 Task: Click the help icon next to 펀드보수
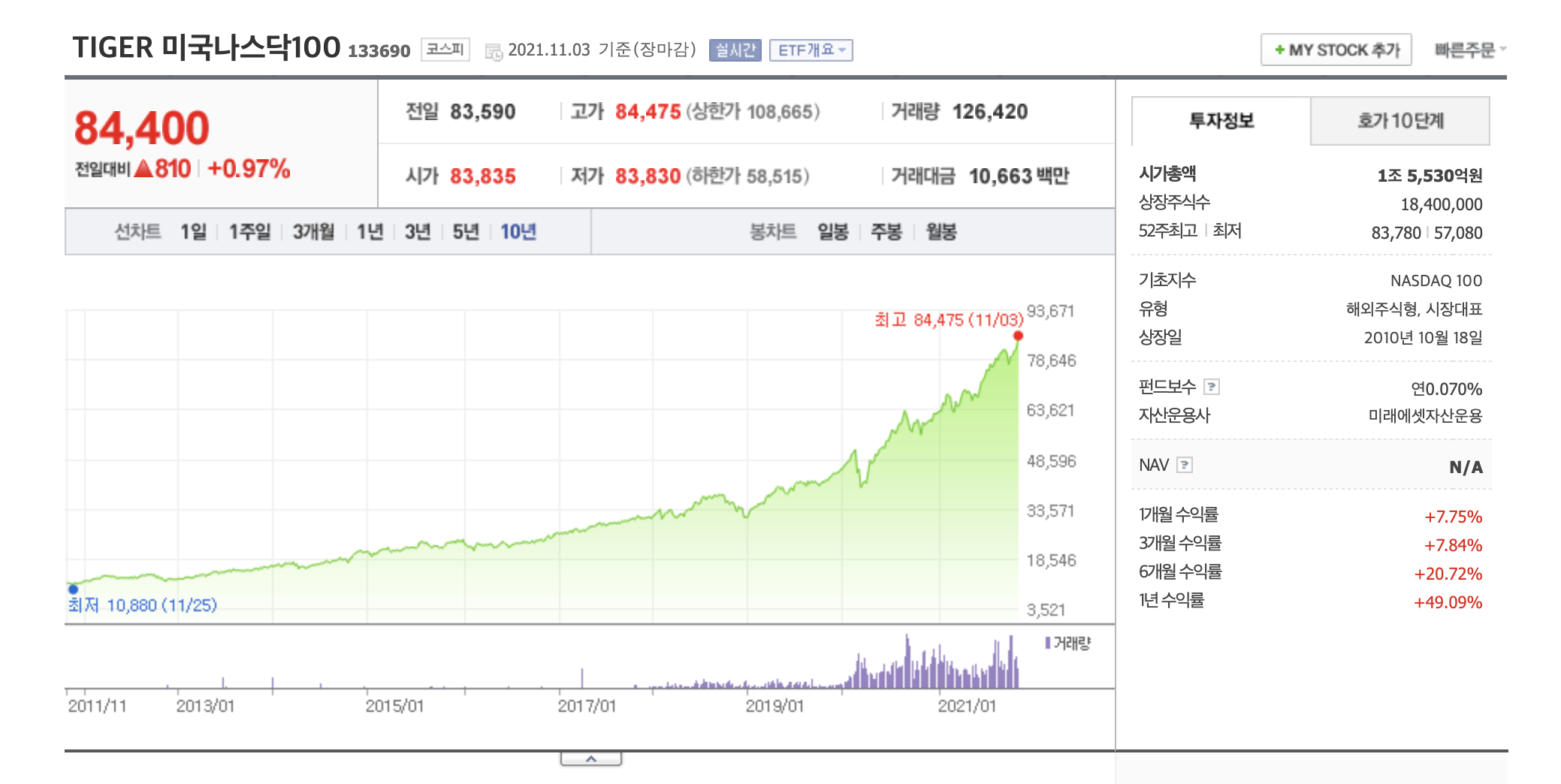1211,387
